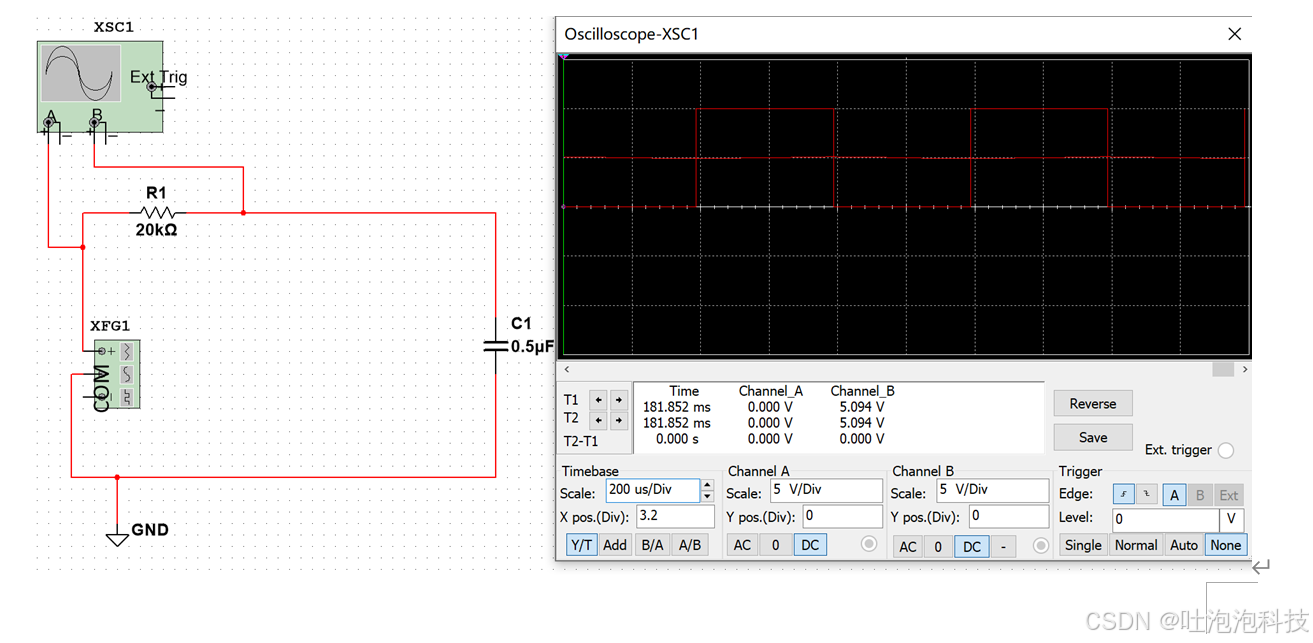Invert Channel B with minus button
Screen dimensions: 1313x643
[x=1003, y=546]
